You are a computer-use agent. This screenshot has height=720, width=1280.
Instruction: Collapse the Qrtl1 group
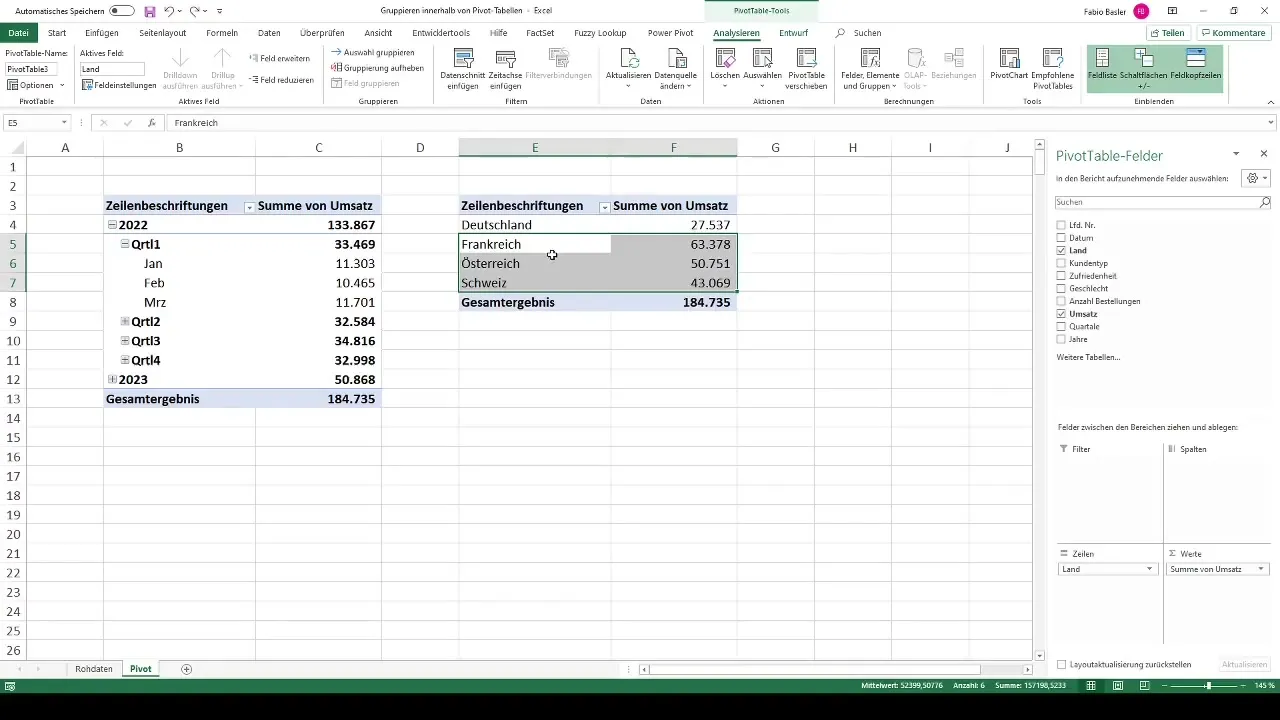[125, 244]
